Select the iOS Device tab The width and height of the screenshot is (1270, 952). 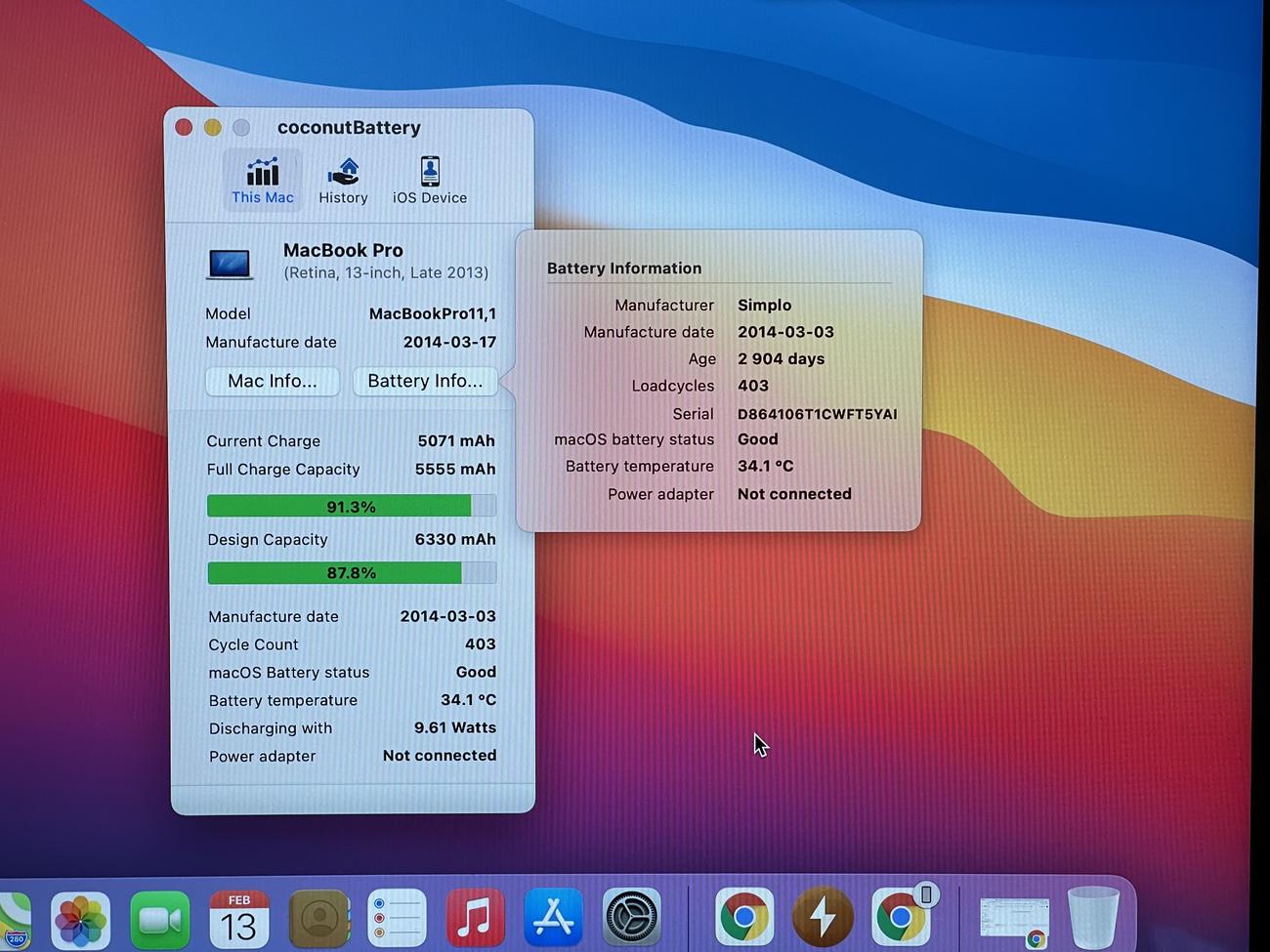click(x=430, y=181)
